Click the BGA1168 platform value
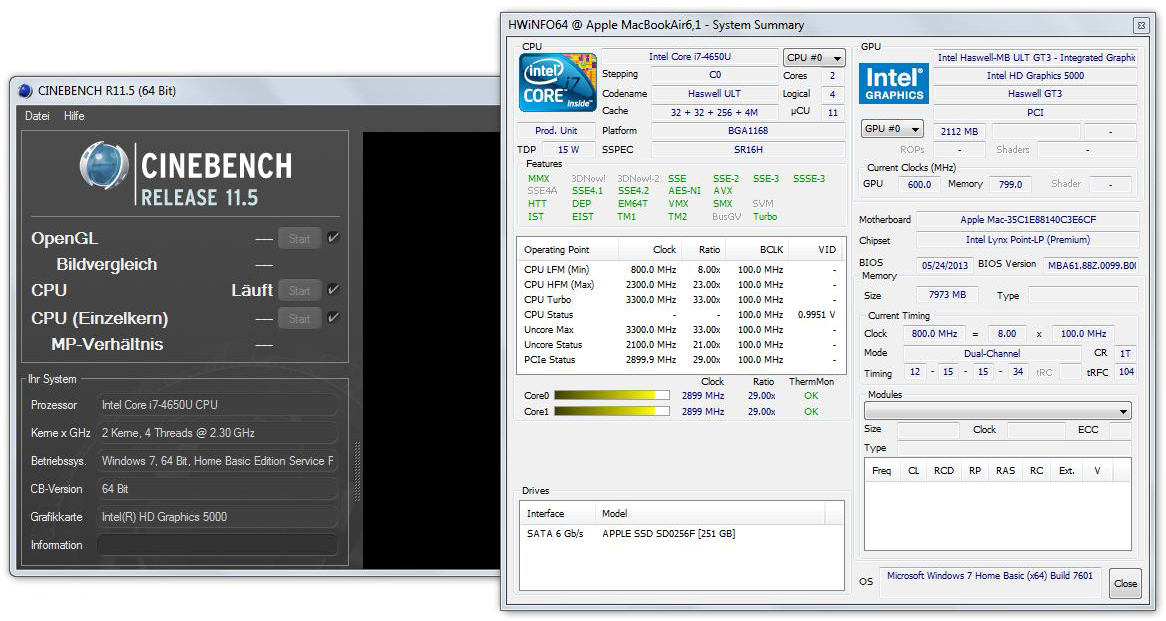The width and height of the screenshot is (1166, 621). (x=748, y=130)
